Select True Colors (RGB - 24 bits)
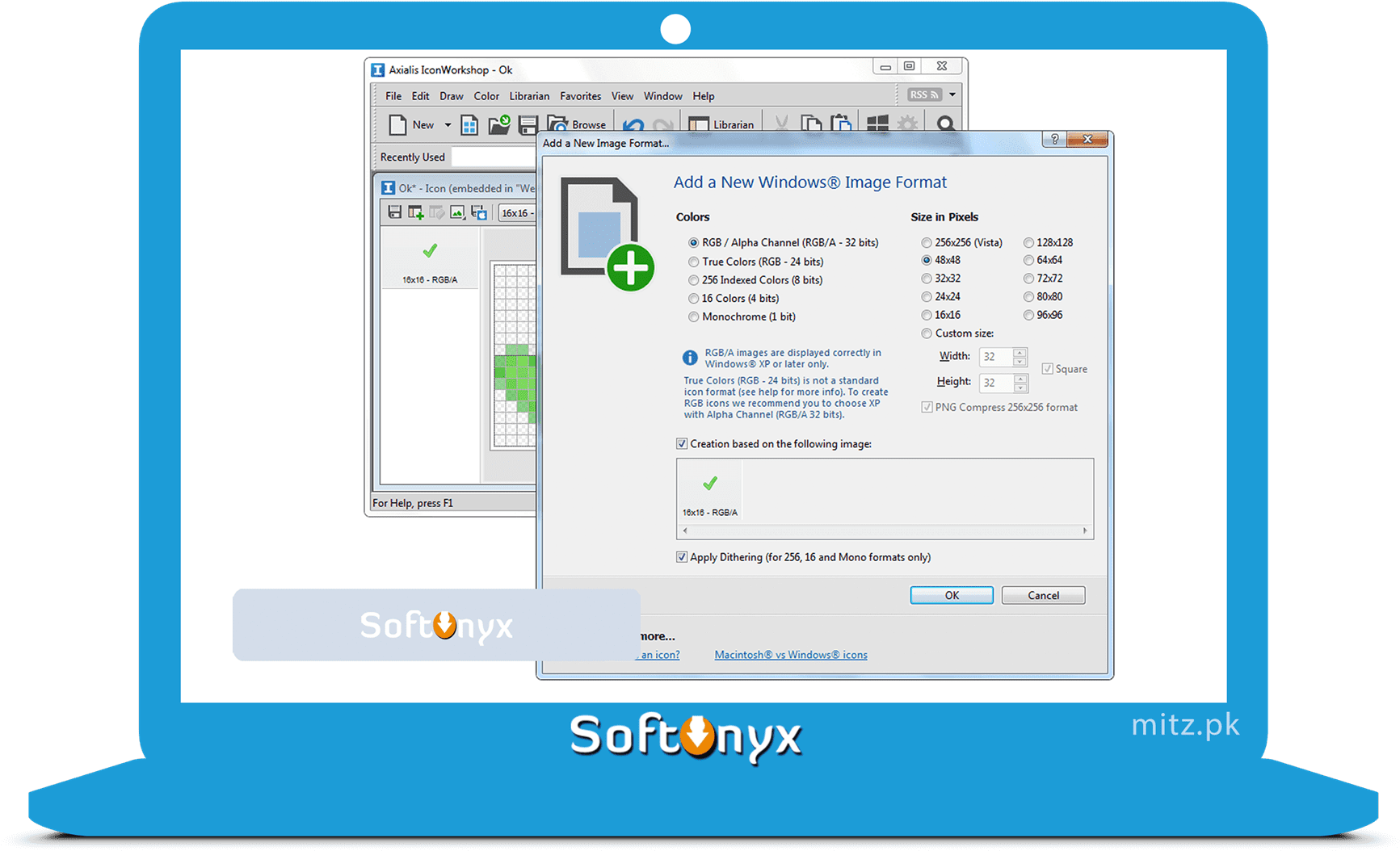The width and height of the screenshot is (1400, 851). 755,262
